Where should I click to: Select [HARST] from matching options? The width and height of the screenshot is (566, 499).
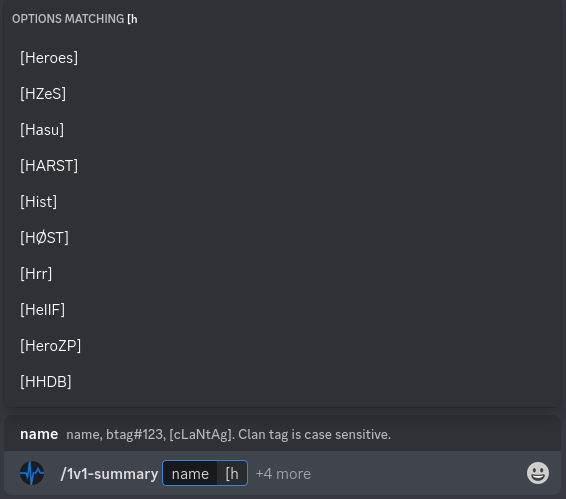coord(282,166)
